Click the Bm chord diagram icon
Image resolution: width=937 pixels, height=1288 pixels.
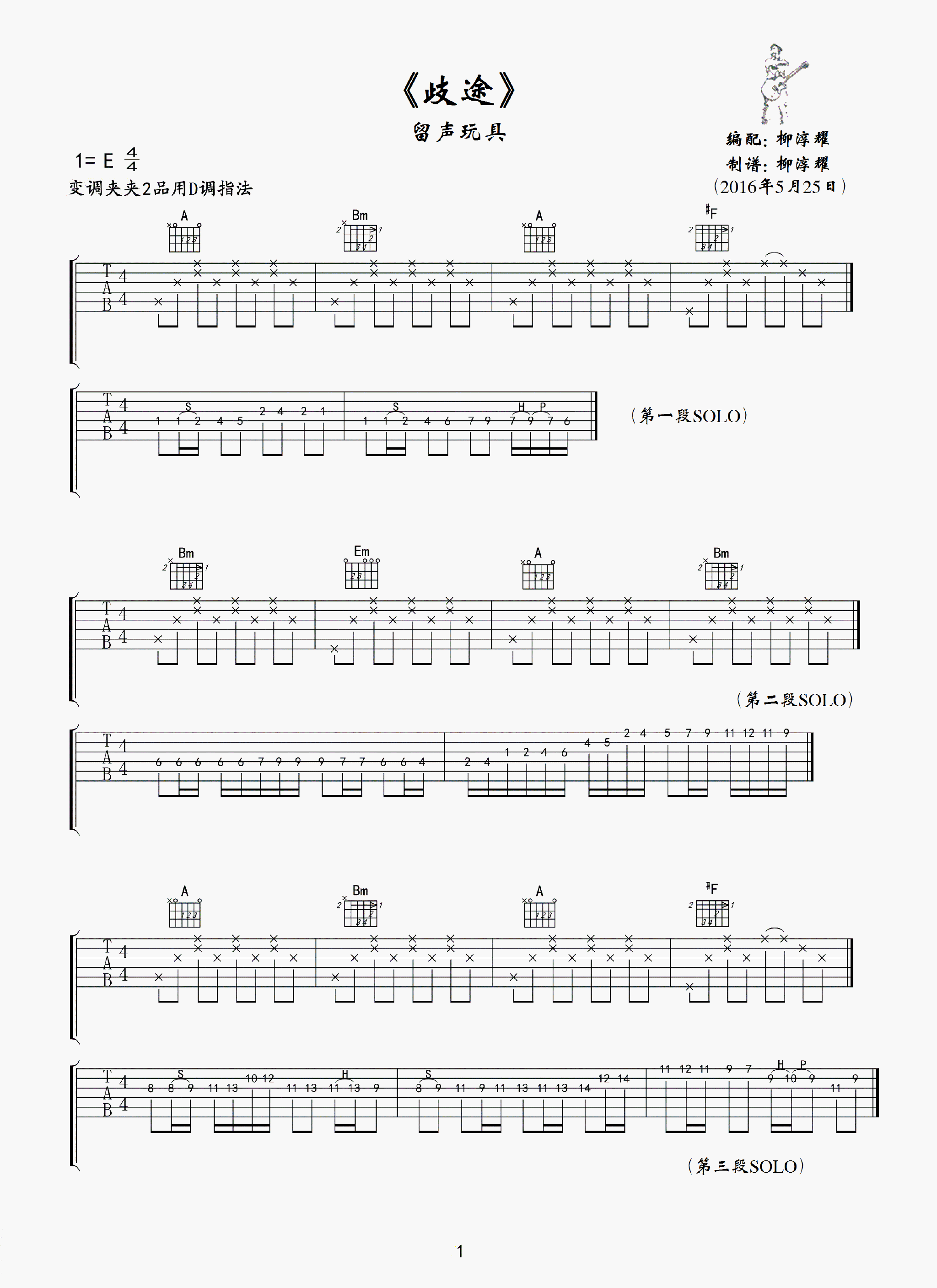375,225
